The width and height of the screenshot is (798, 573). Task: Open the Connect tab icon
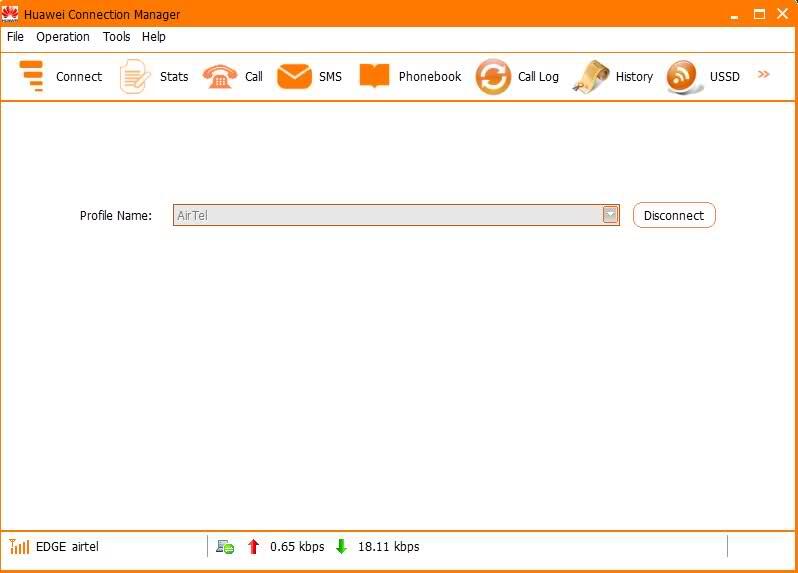click(x=32, y=76)
